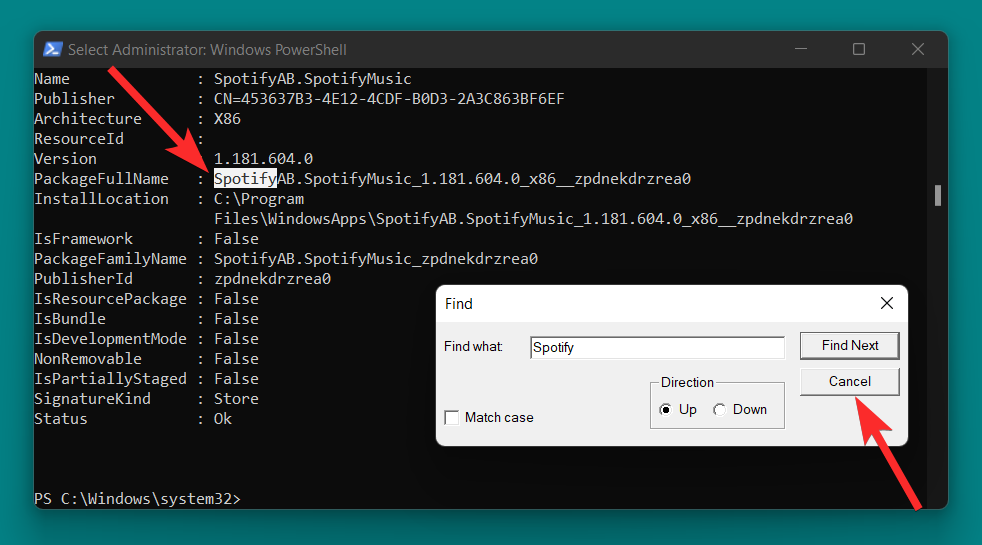Image resolution: width=982 pixels, height=545 pixels.
Task: Click the PS C:\Windows\system32 prompt line
Action: click(137, 498)
